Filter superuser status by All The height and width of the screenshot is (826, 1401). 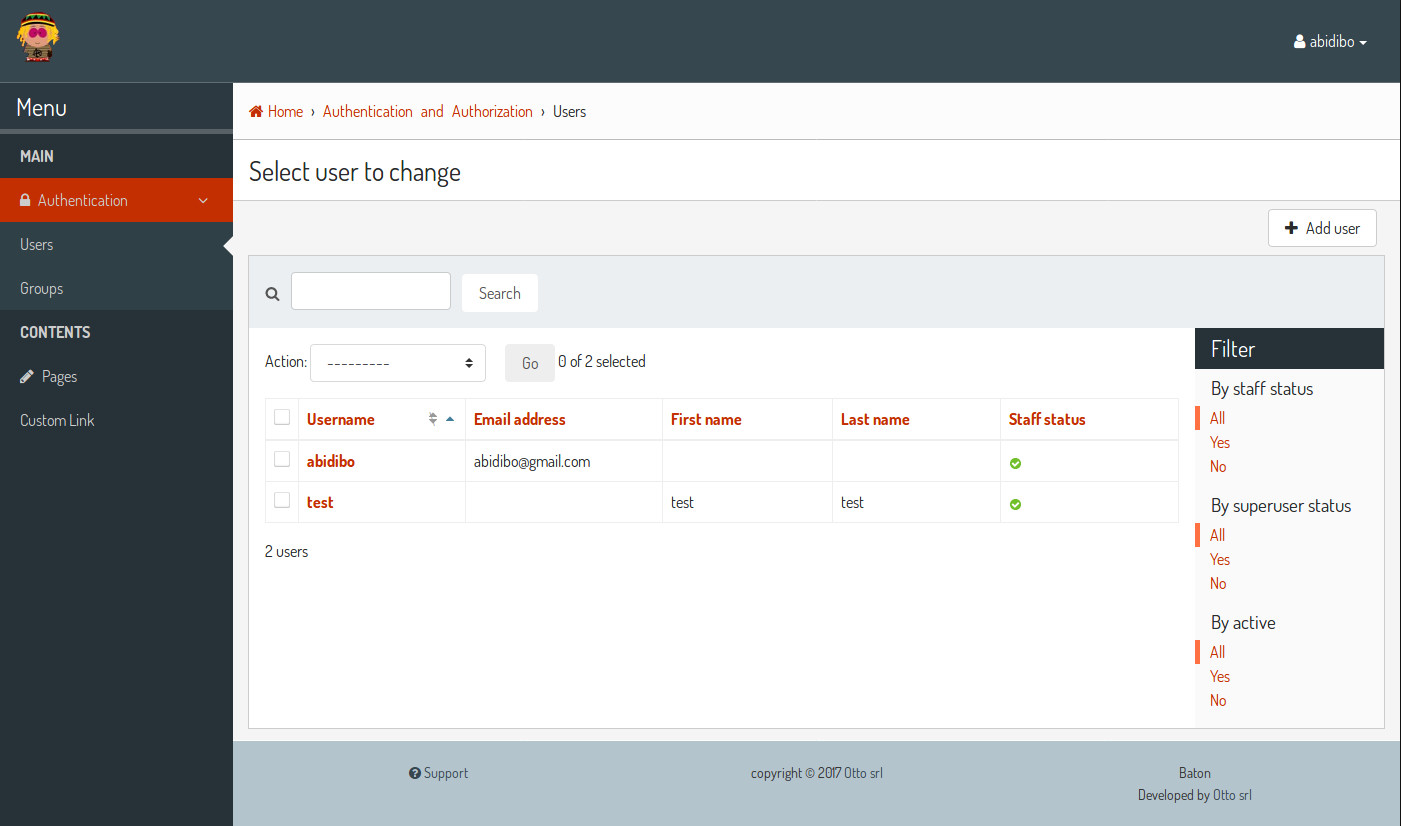click(x=1217, y=535)
